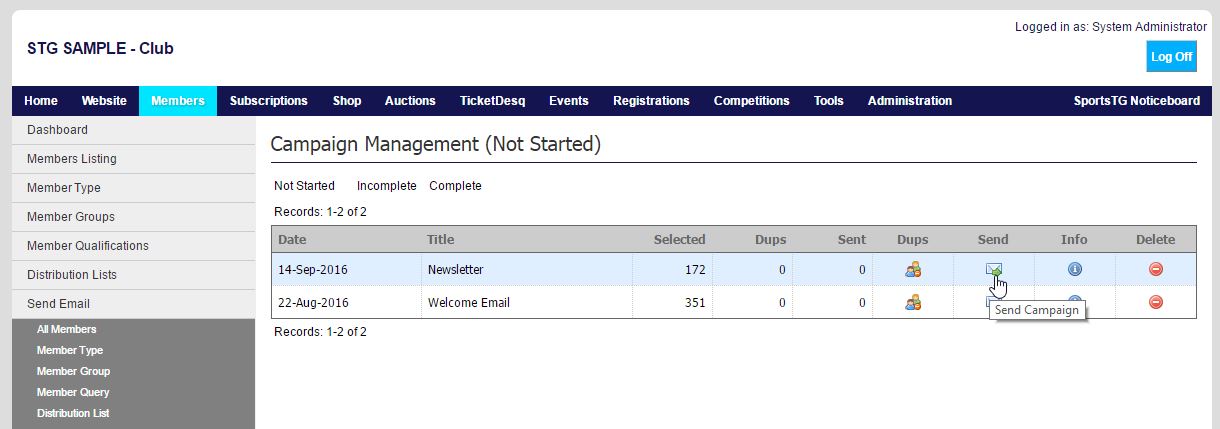Delete the Welcome Email campaign
1220x429 pixels.
tap(1156, 302)
